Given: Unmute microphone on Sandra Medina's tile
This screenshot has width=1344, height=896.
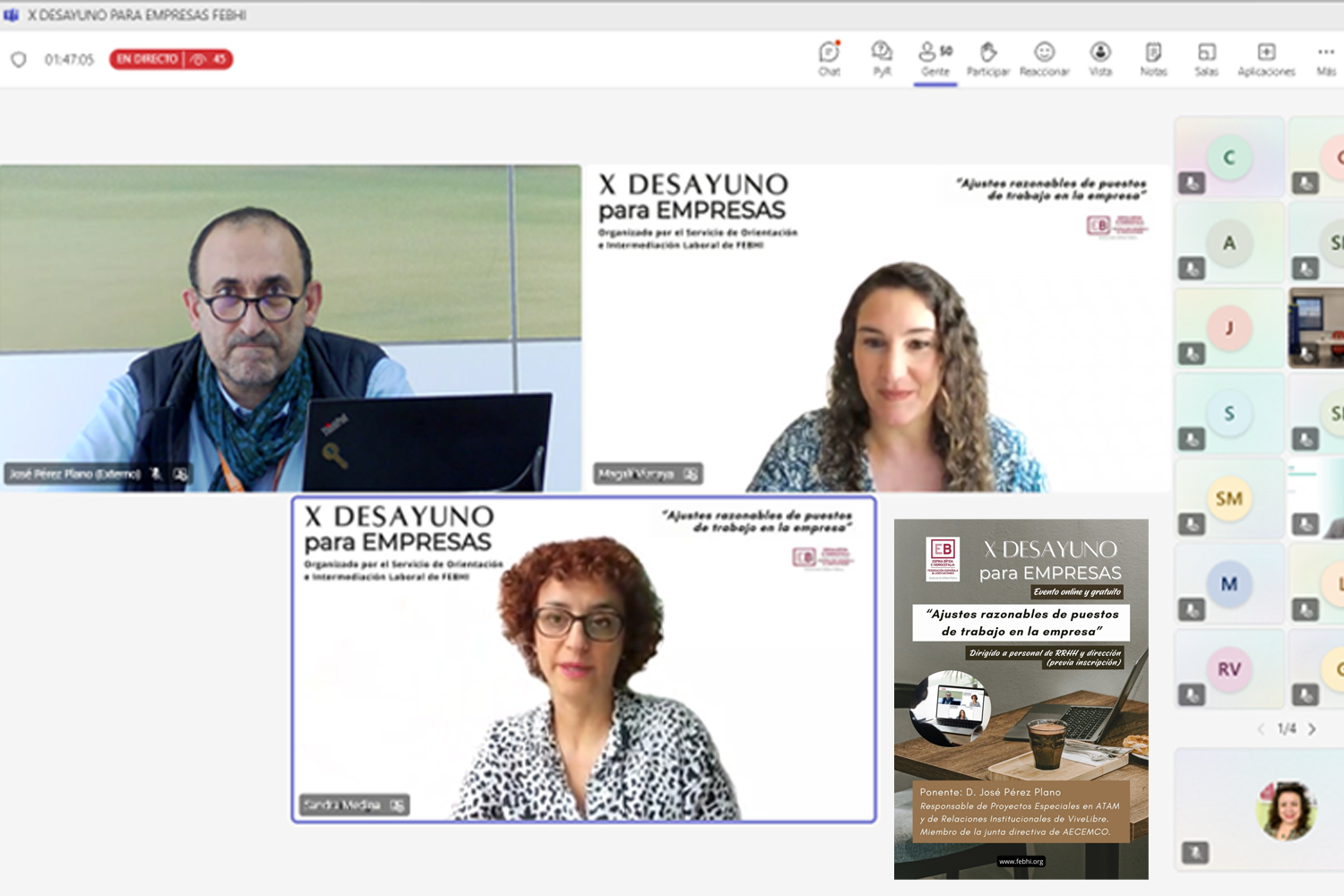Looking at the screenshot, I should (x=395, y=805).
